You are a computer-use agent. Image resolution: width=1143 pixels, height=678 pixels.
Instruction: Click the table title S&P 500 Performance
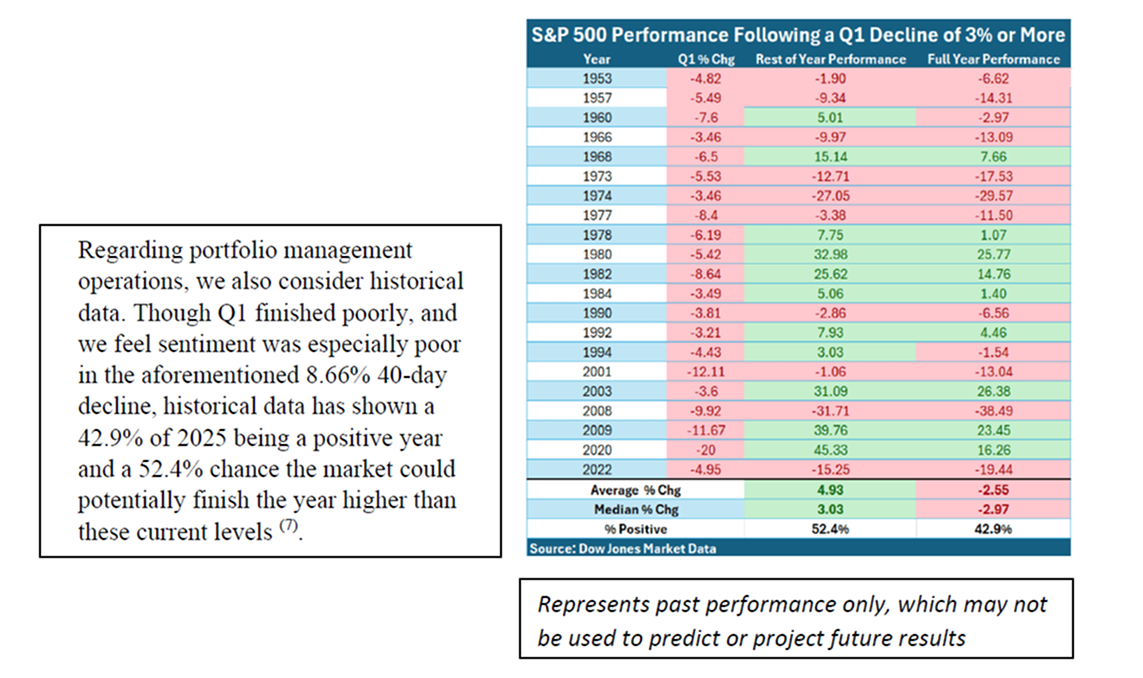[798, 35]
